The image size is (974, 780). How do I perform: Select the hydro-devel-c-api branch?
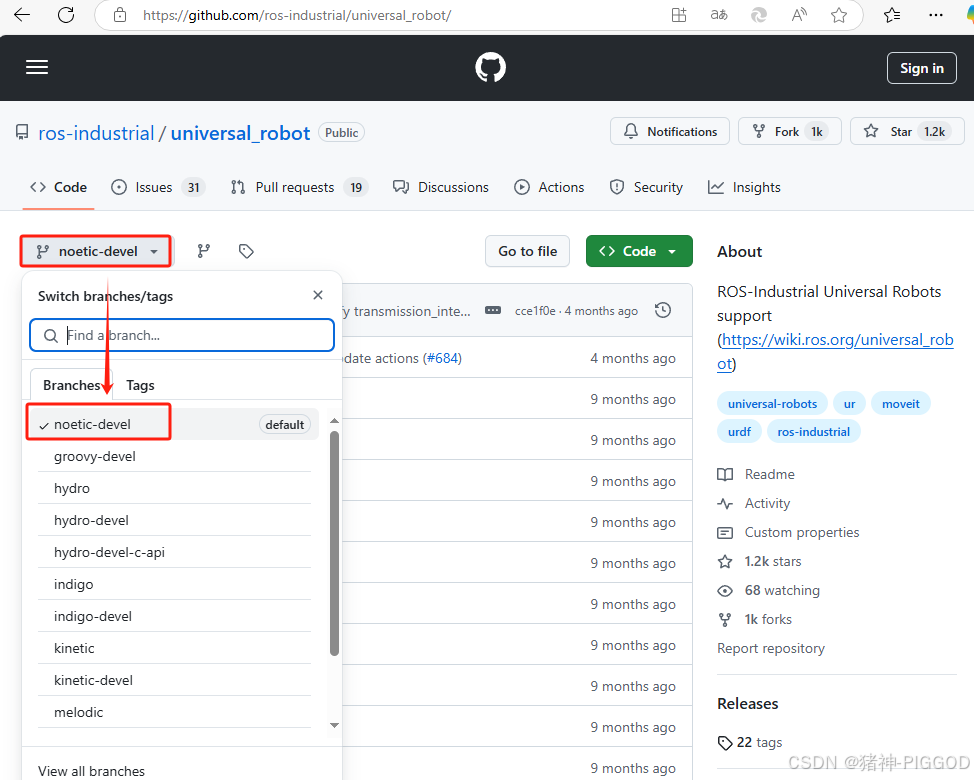[x=174, y=552]
